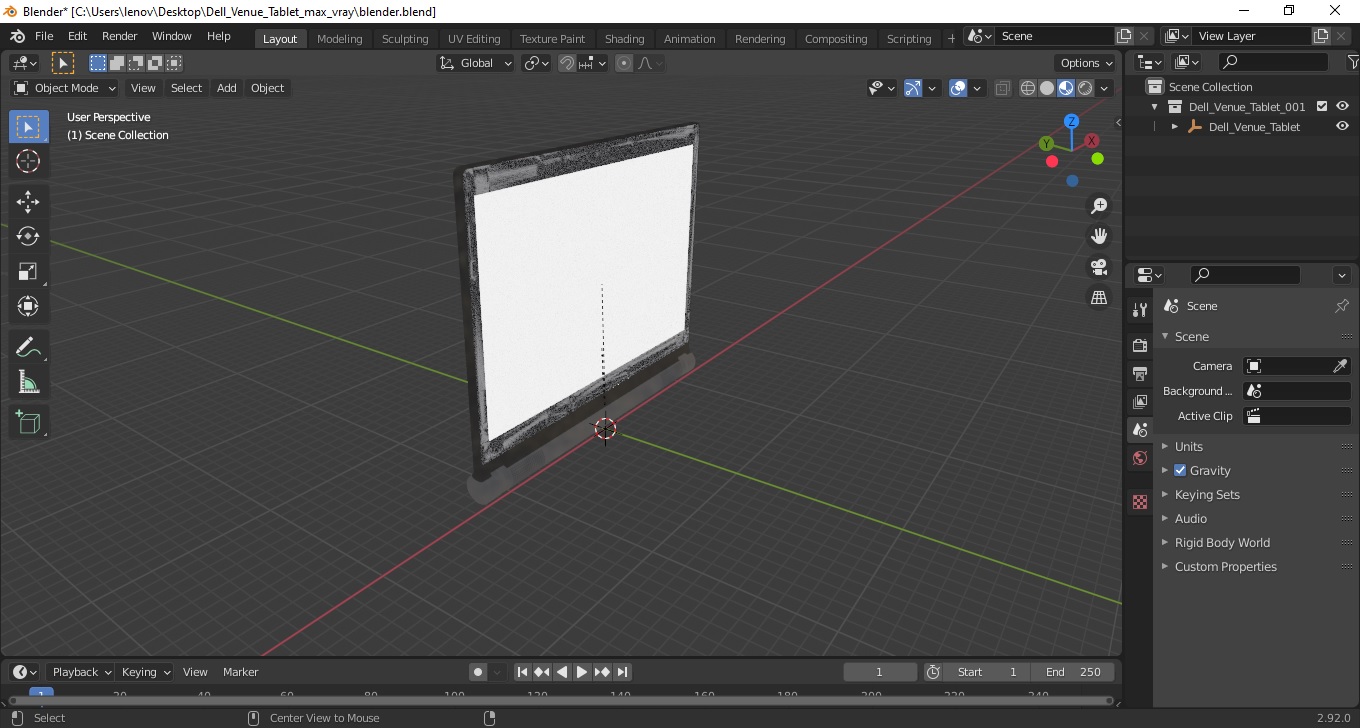Switch to the UV Editing workspace tab
Image resolution: width=1360 pixels, height=728 pixels.
click(474, 39)
